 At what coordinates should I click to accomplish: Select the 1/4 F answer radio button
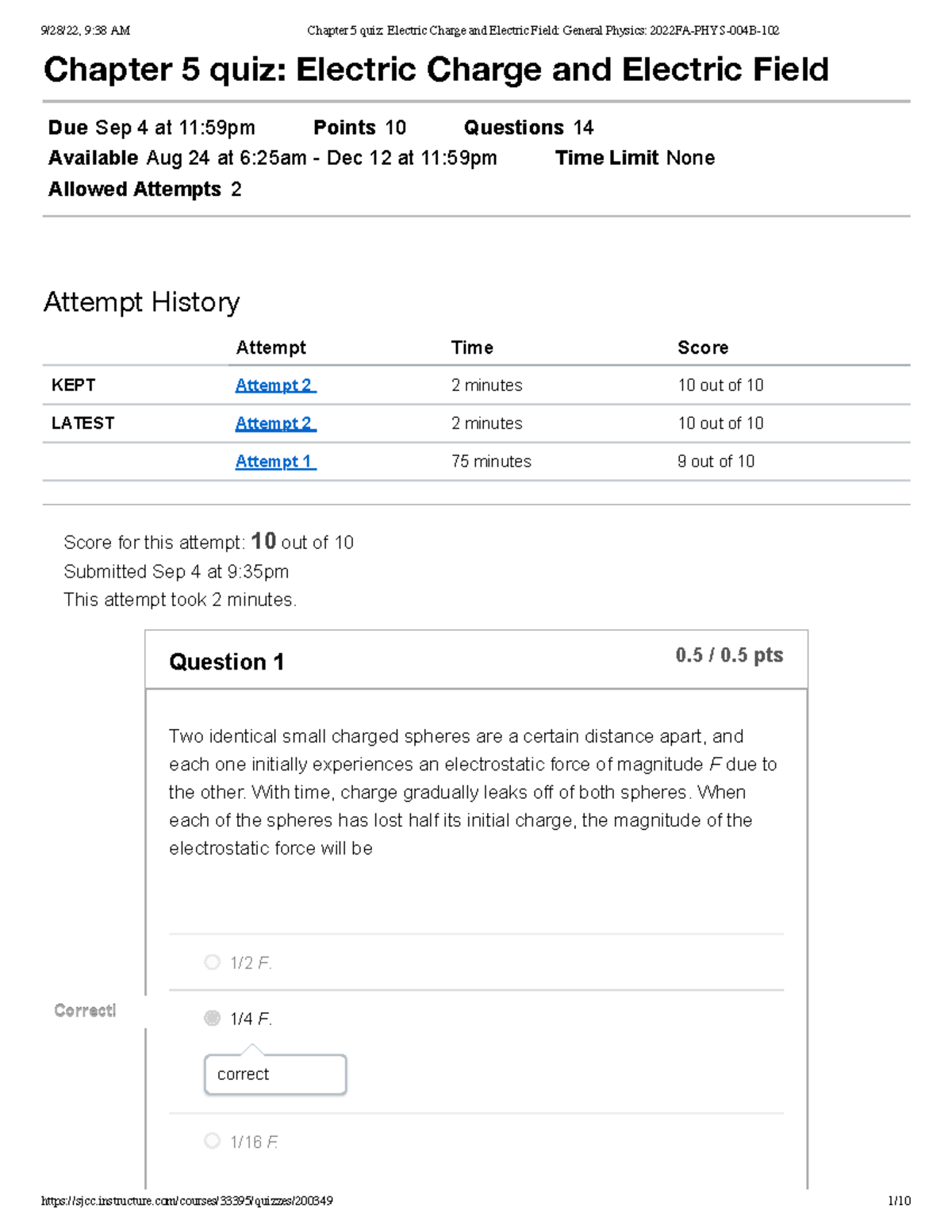pyautogui.click(x=212, y=1018)
